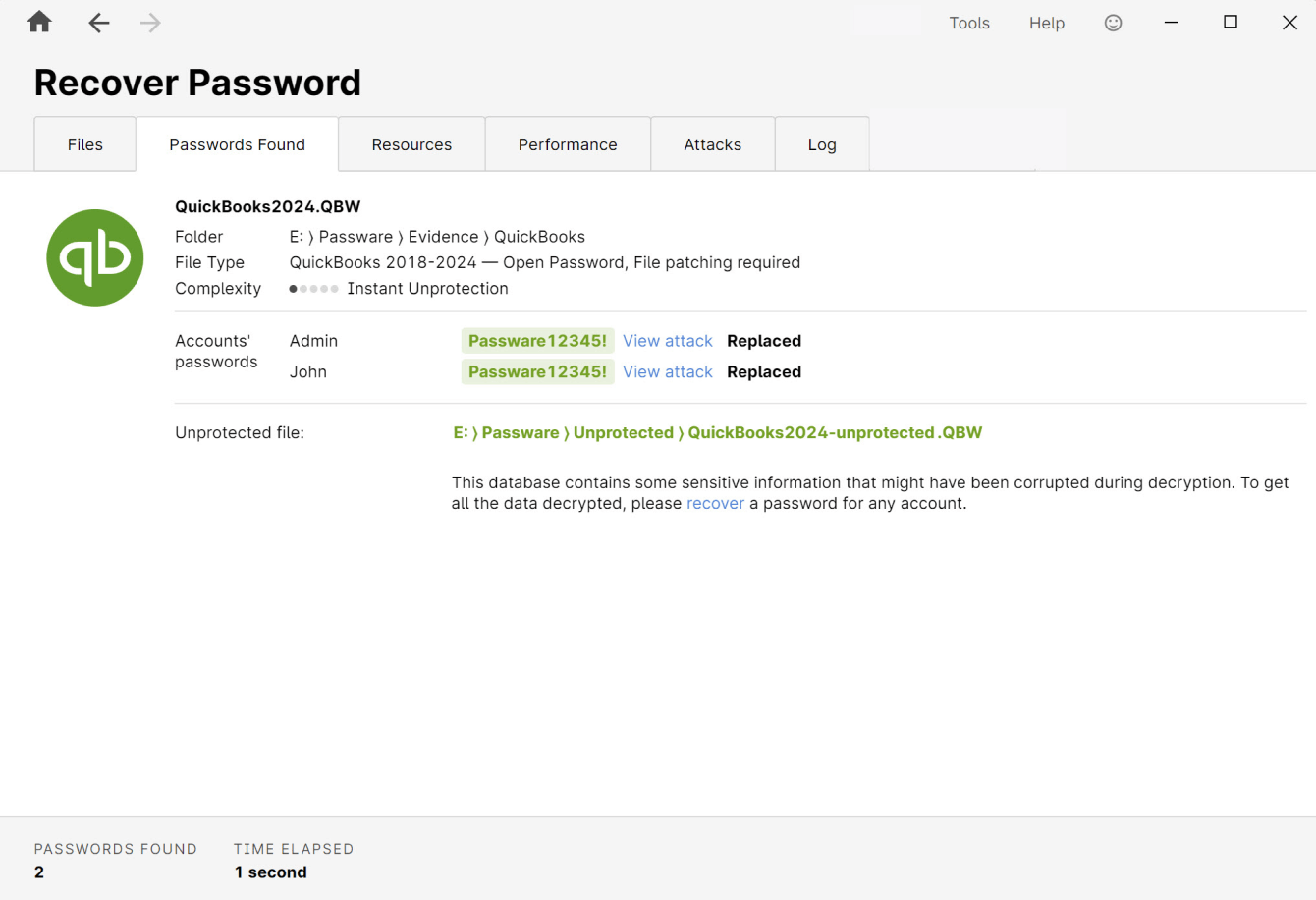
Task: Open the Attacks tab
Action: point(713,144)
